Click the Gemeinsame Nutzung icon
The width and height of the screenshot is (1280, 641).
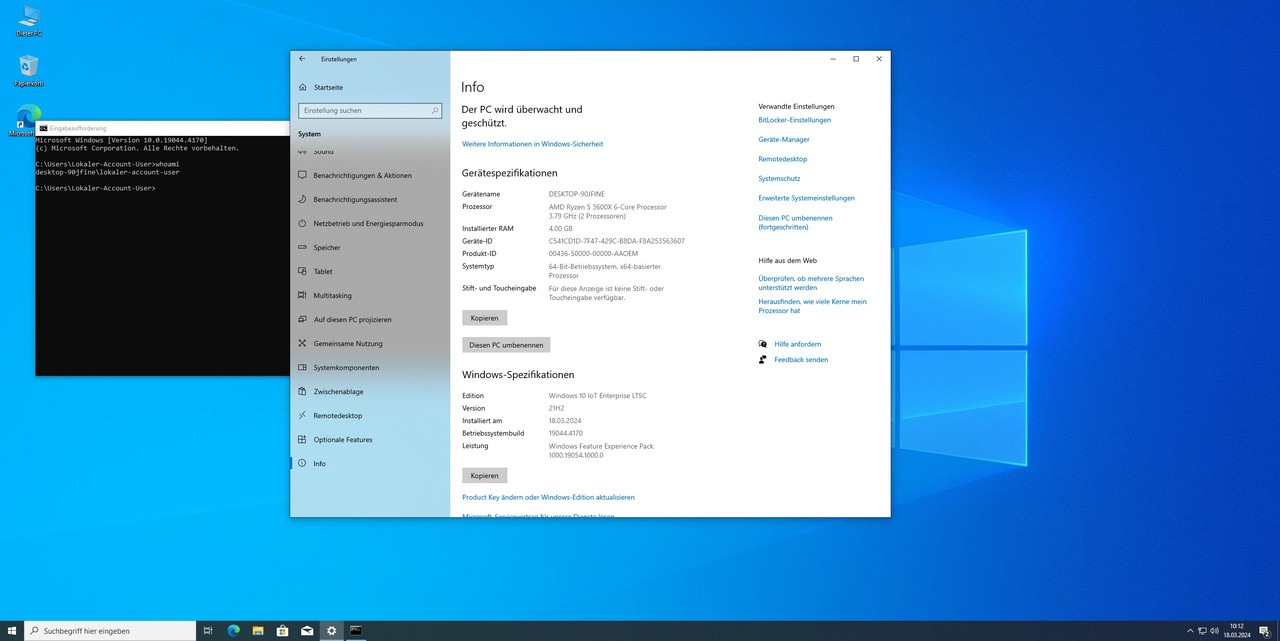[x=303, y=343]
